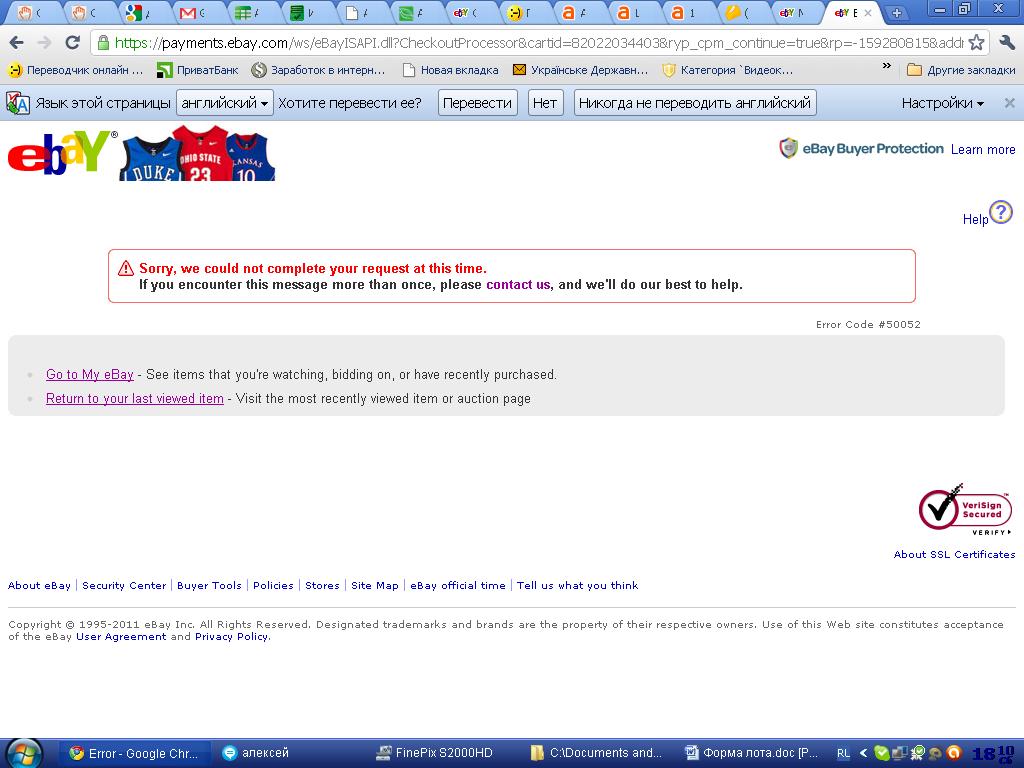The height and width of the screenshot is (768, 1024).
Task: Open the ПриватБанк bookmark
Action: (x=198, y=70)
